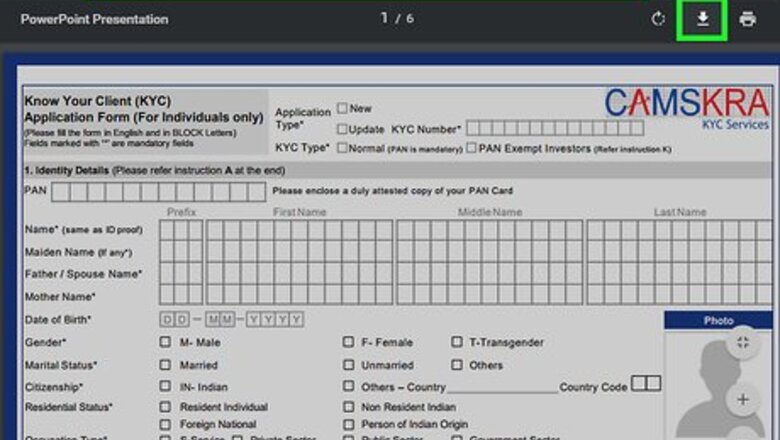Tick the Foreign National checkbox
780x440 pixels.
[165, 424]
